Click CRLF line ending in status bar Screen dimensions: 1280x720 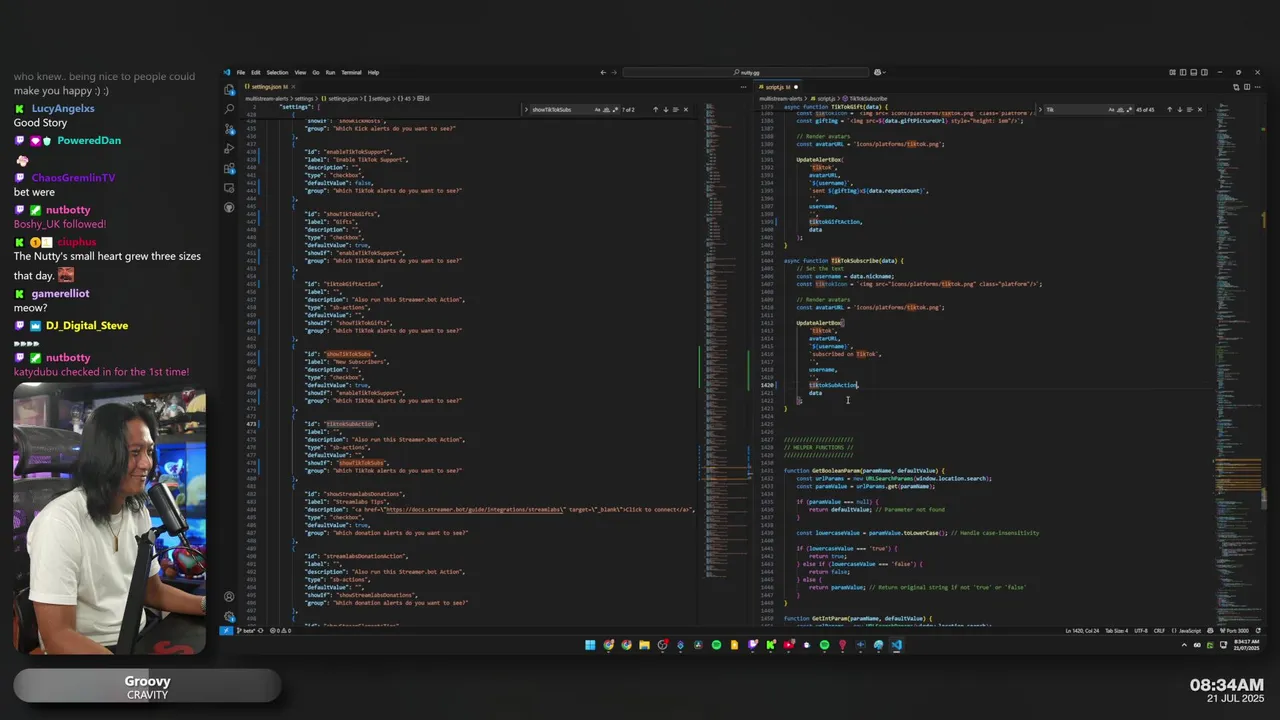(1159, 631)
